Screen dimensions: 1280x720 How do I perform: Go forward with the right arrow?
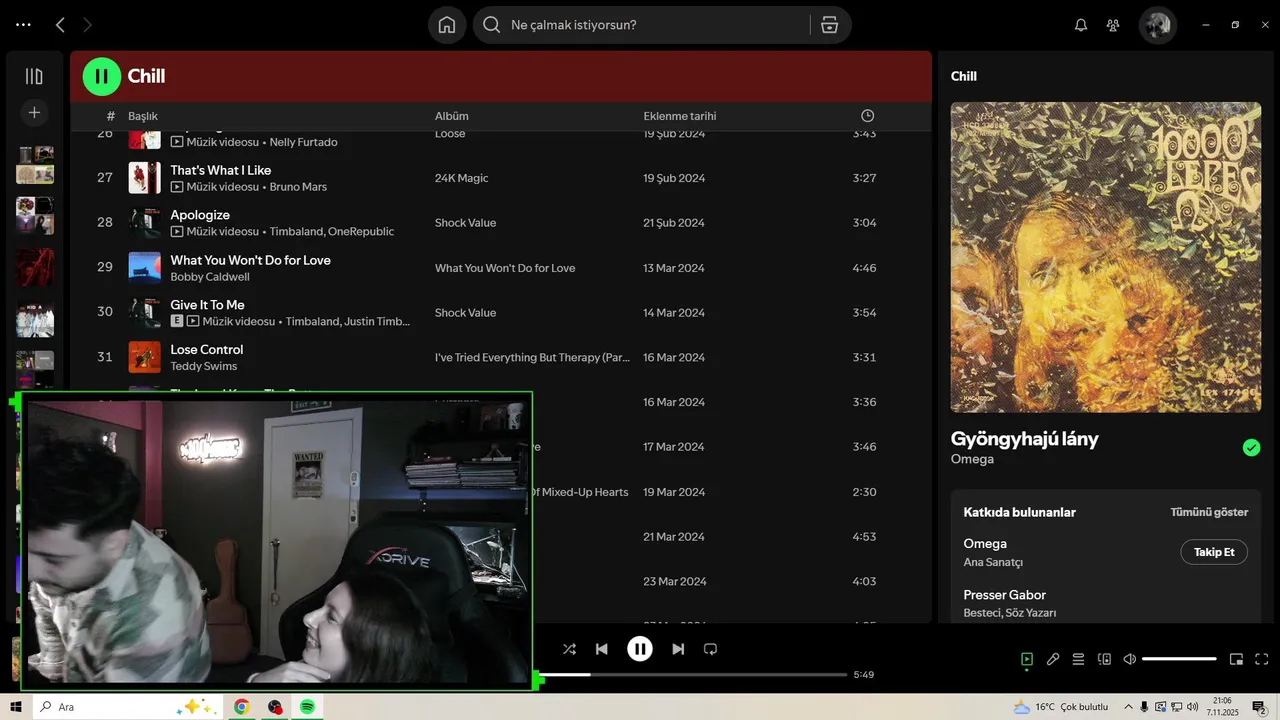click(x=87, y=25)
